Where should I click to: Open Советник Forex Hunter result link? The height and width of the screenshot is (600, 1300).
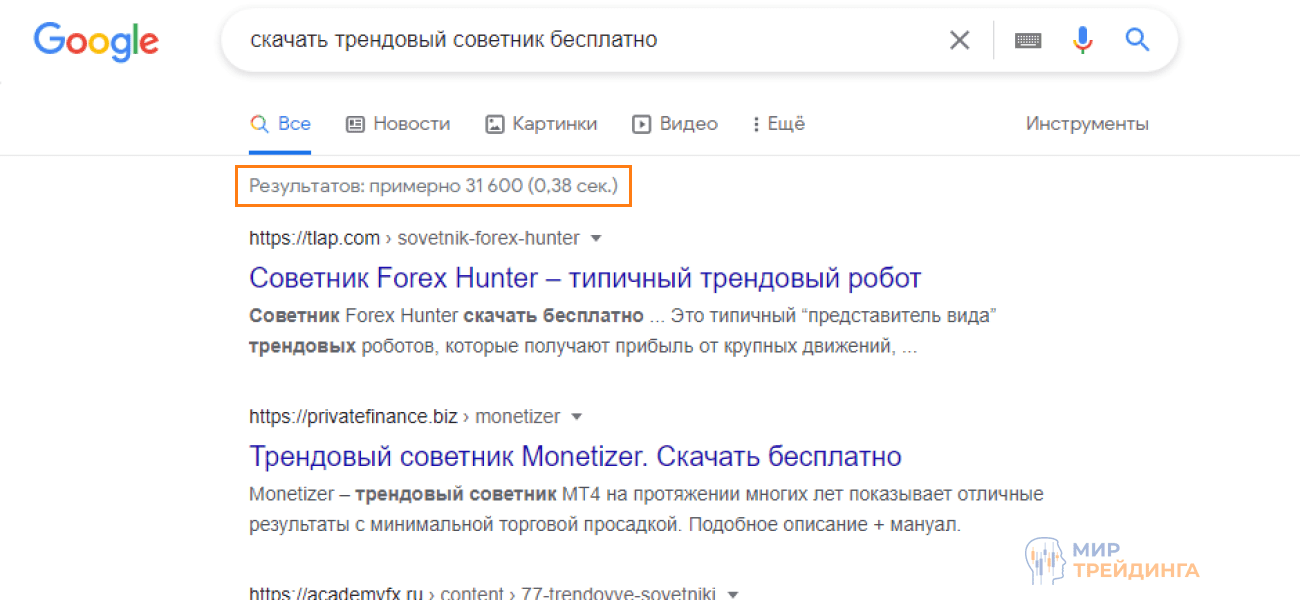coord(585,278)
